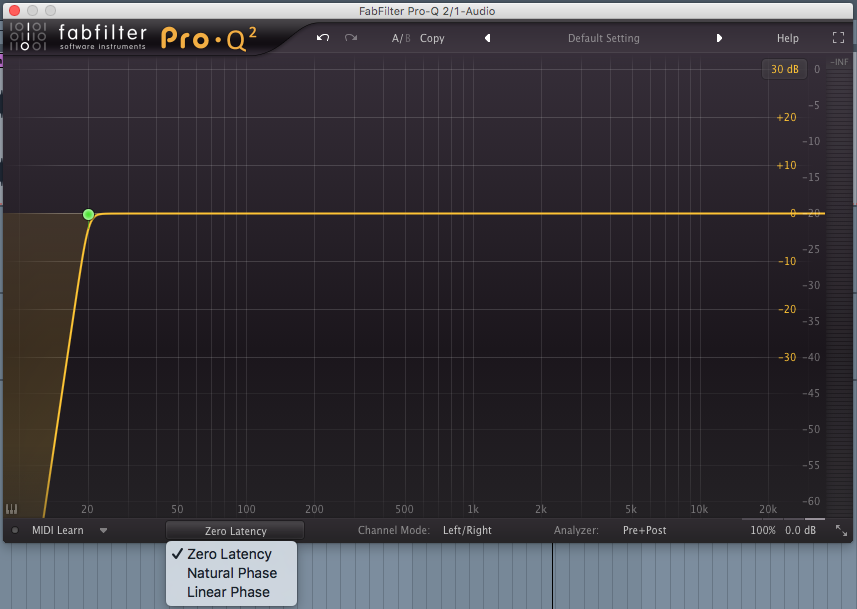
Task: Click the FabFilter logo icon
Action: [x=27, y=37]
